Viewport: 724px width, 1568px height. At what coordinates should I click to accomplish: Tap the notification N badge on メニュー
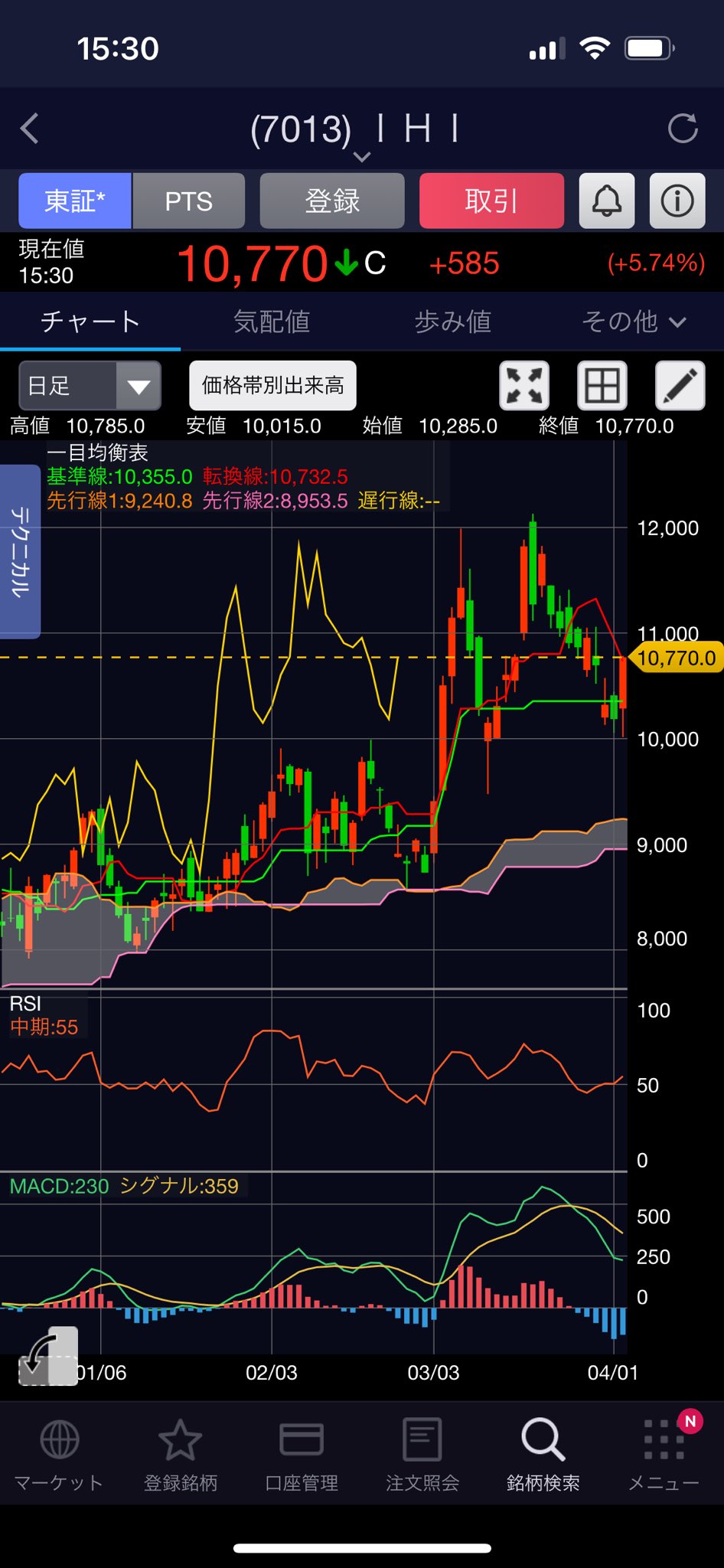[x=690, y=1422]
